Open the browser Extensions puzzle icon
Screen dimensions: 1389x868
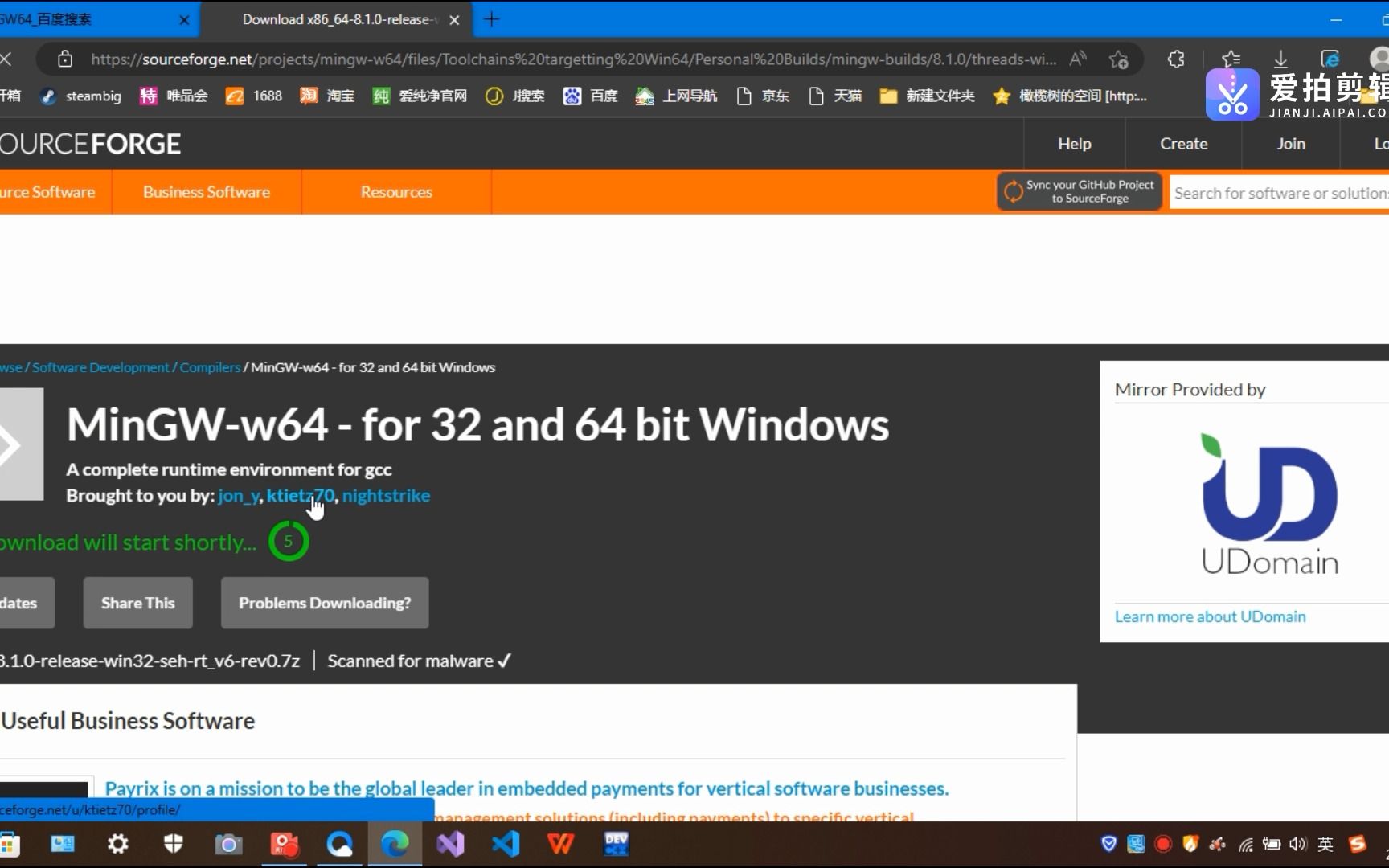pos(1176,59)
